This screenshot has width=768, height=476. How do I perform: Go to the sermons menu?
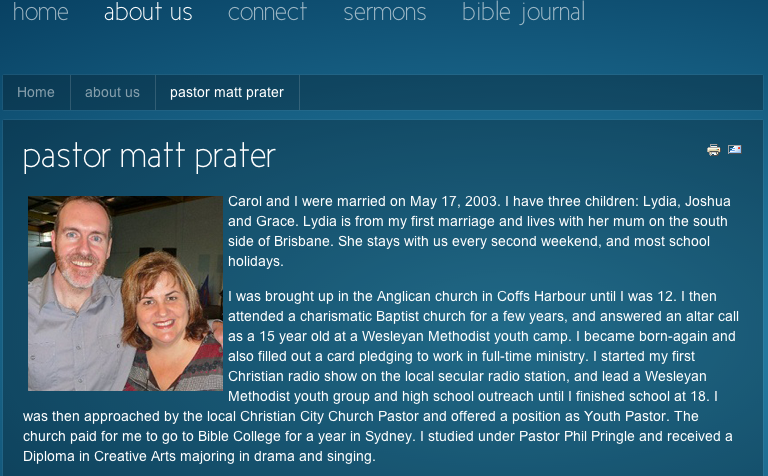point(384,13)
